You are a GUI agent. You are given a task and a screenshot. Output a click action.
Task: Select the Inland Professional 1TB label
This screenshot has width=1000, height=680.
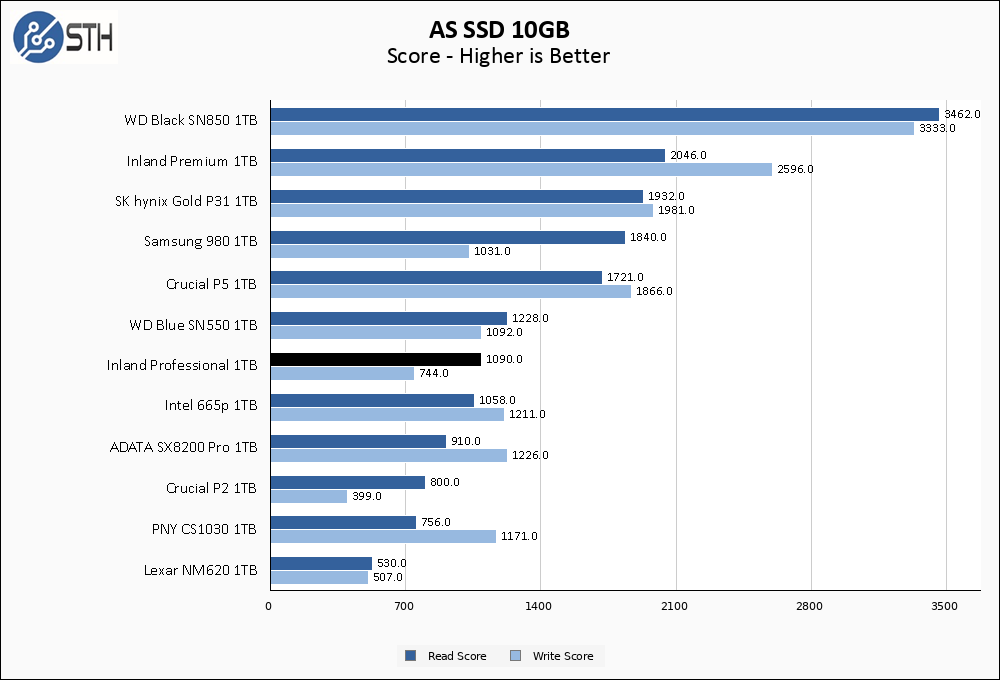pos(182,365)
